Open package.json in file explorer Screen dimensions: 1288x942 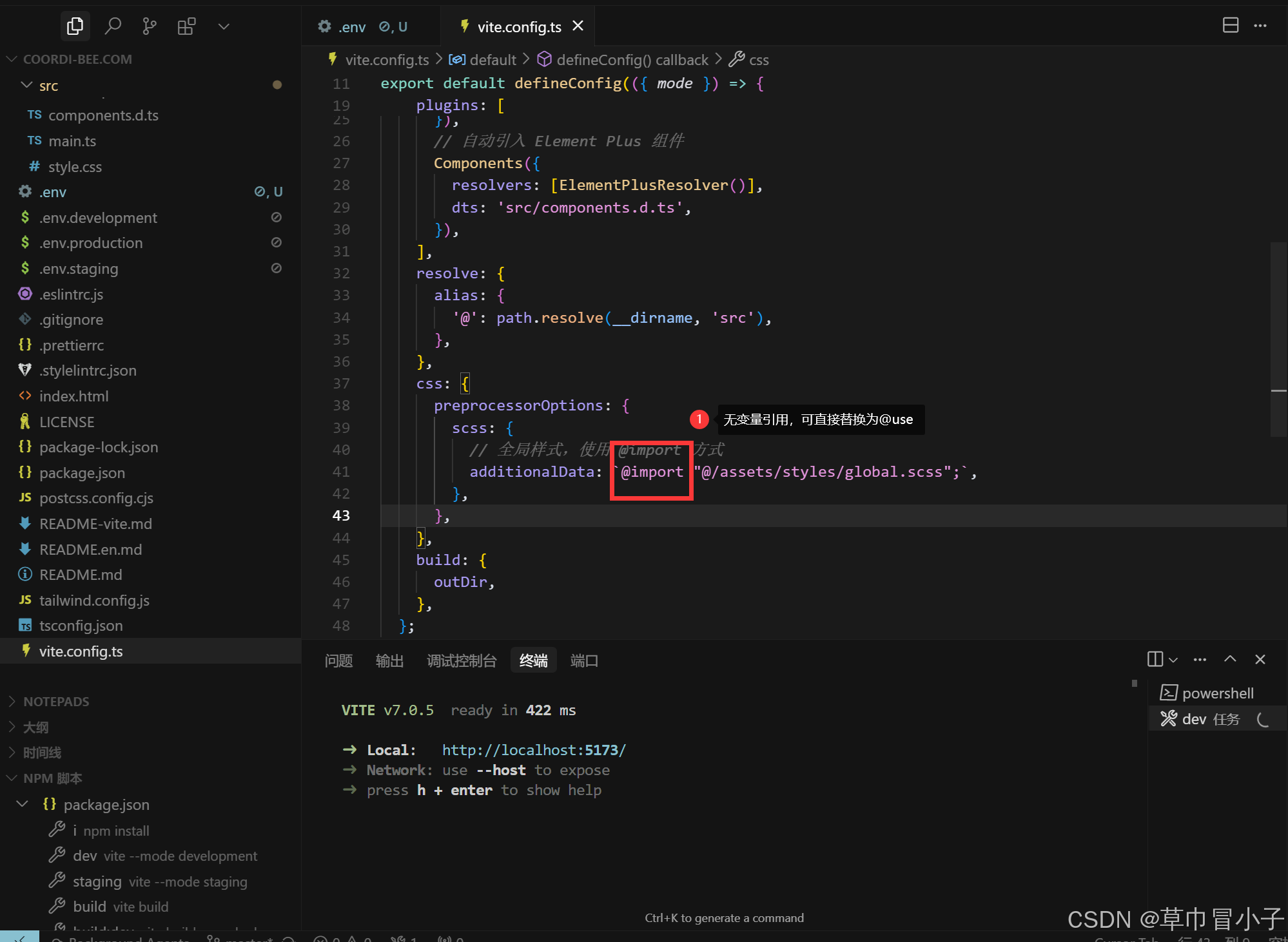[151, 473]
